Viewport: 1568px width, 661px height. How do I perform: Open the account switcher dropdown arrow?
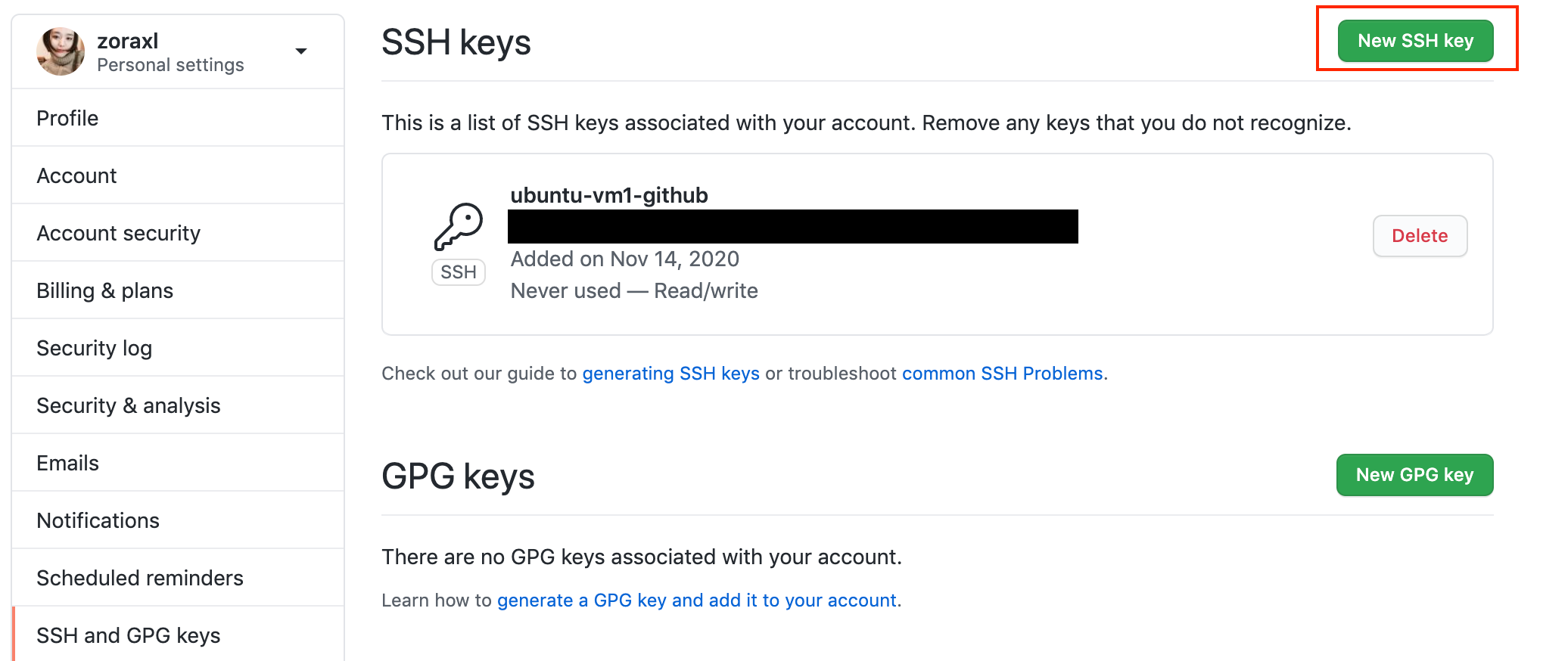pos(301,51)
